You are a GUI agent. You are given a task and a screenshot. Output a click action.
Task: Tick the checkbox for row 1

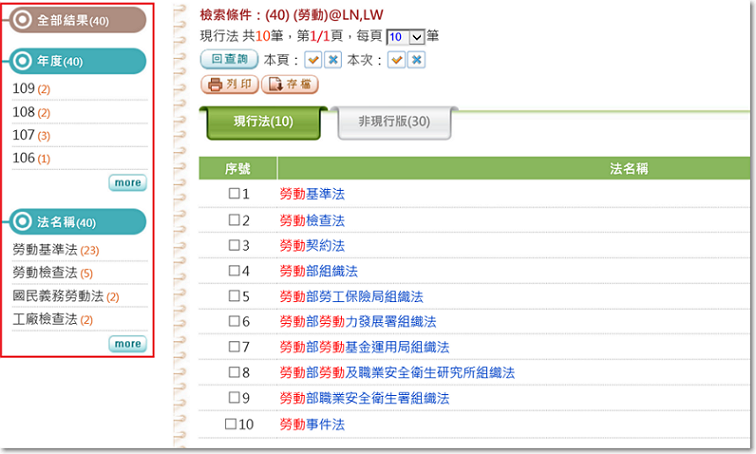(234, 193)
